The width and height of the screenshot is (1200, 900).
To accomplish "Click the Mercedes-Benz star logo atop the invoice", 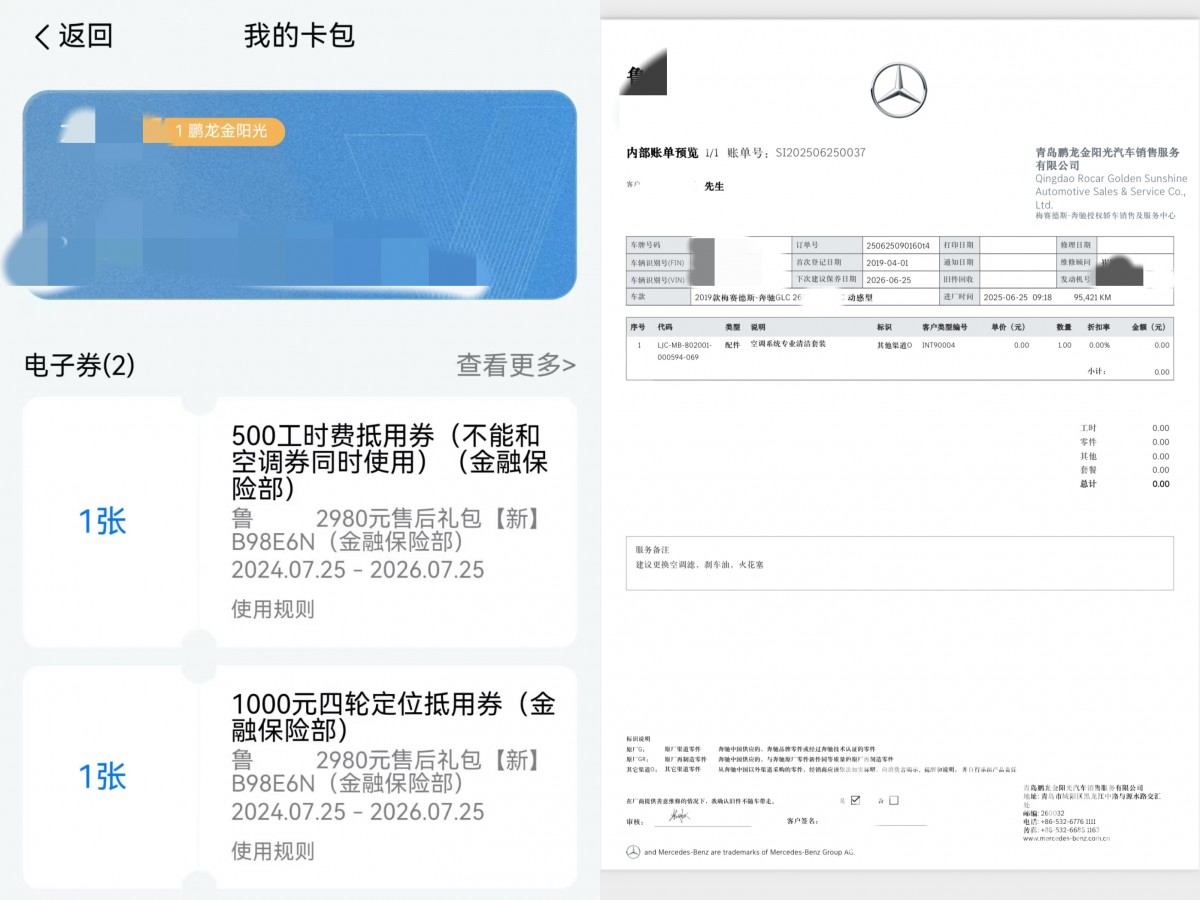I will tap(899, 90).
